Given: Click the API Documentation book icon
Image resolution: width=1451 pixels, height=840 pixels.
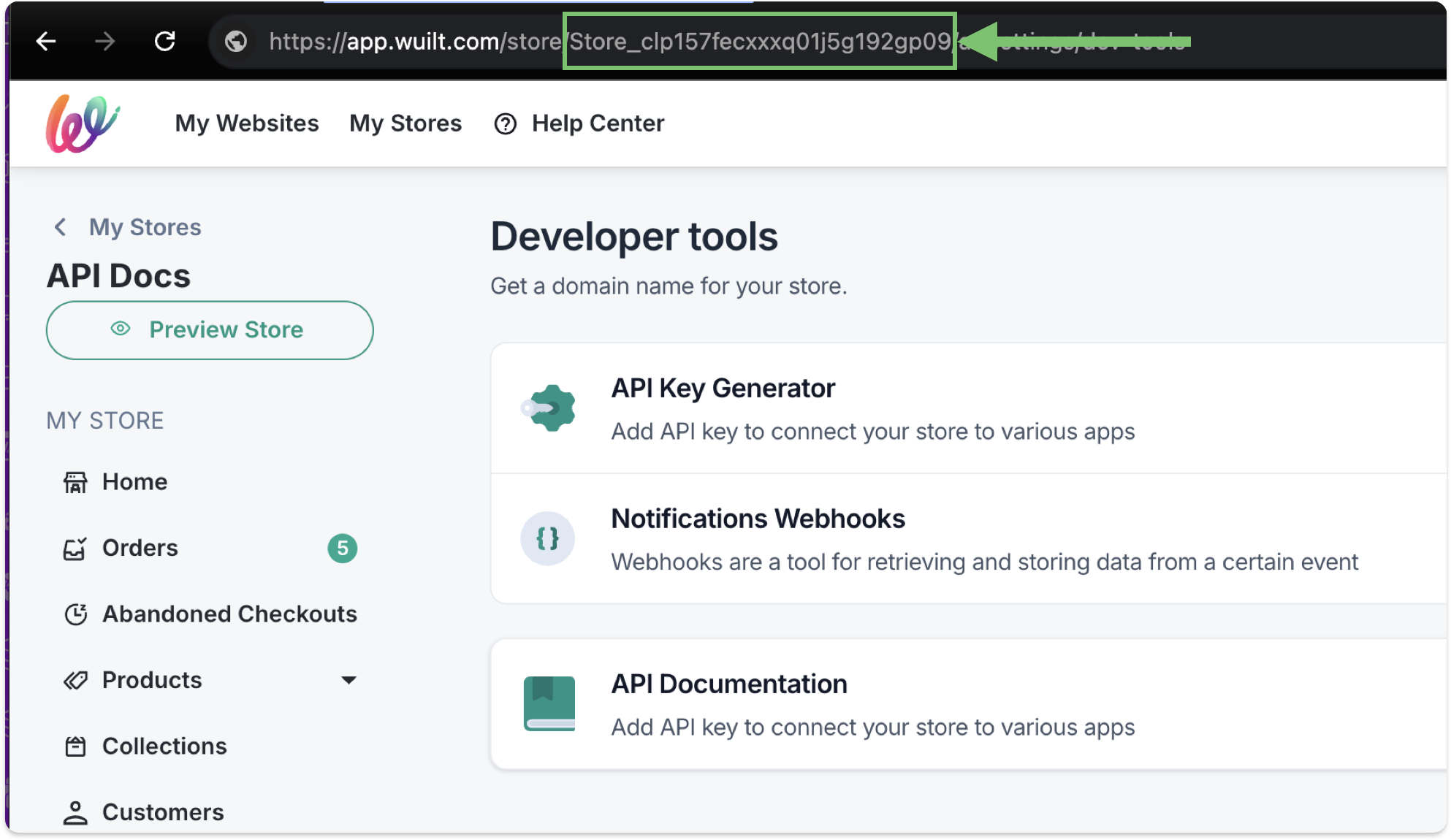Looking at the screenshot, I should [x=549, y=703].
